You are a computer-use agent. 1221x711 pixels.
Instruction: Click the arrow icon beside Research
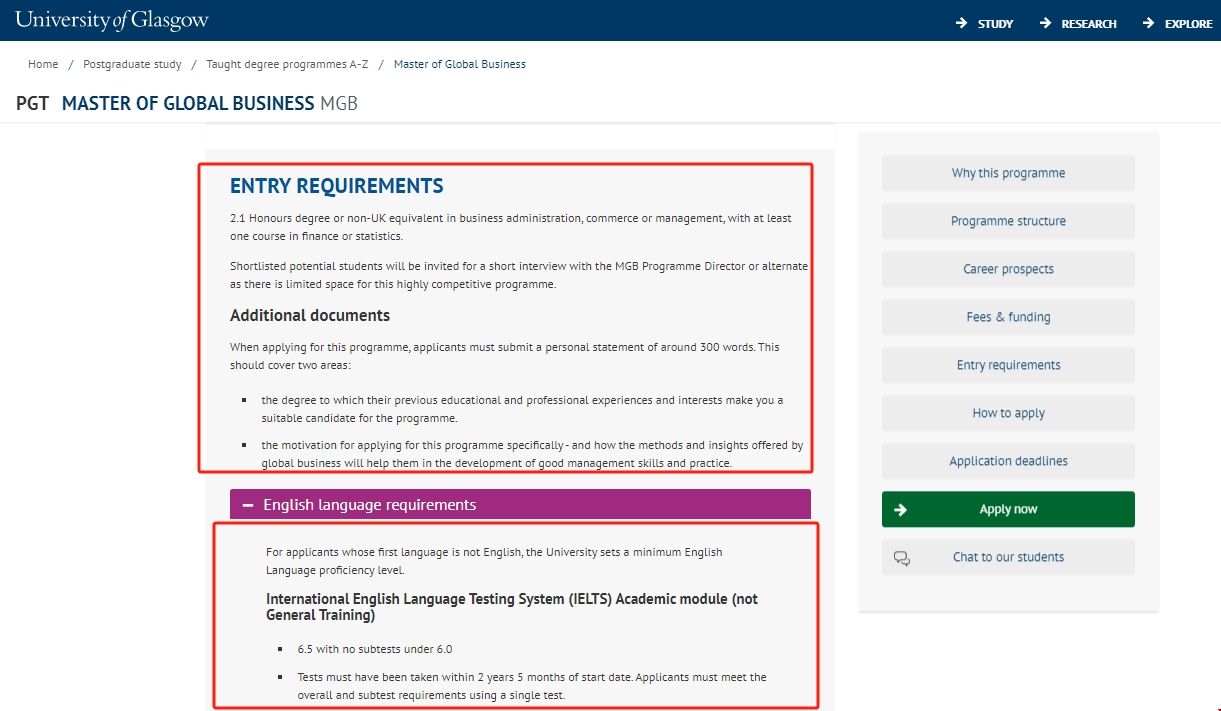[1045, 23]
